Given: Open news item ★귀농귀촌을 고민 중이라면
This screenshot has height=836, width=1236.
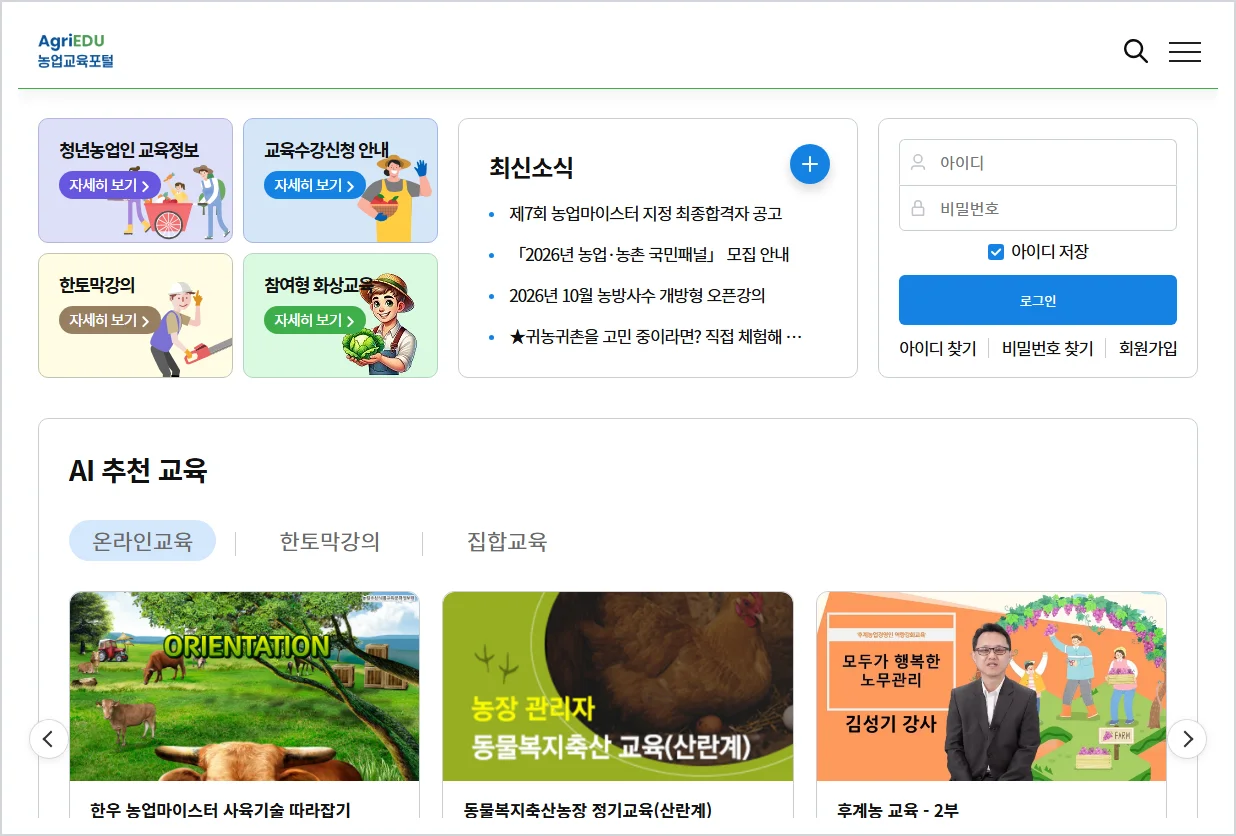Looking at the screenshot, I should coord(655,337).
